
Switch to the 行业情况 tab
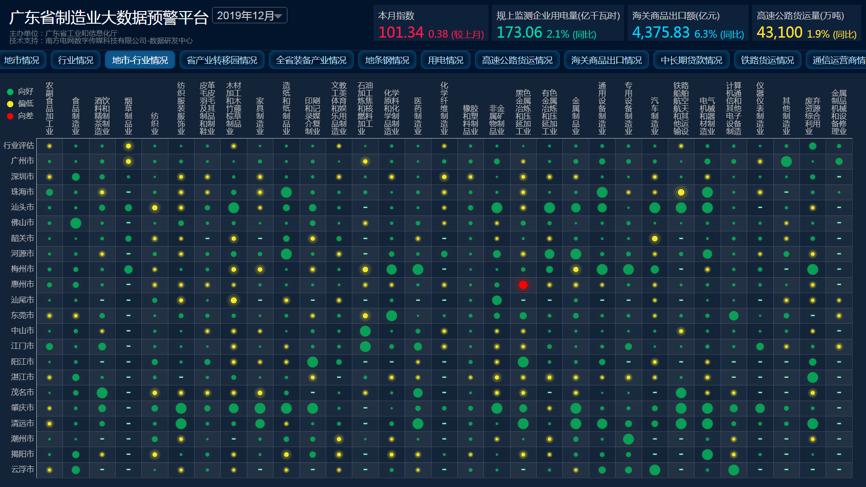point(75,60)
